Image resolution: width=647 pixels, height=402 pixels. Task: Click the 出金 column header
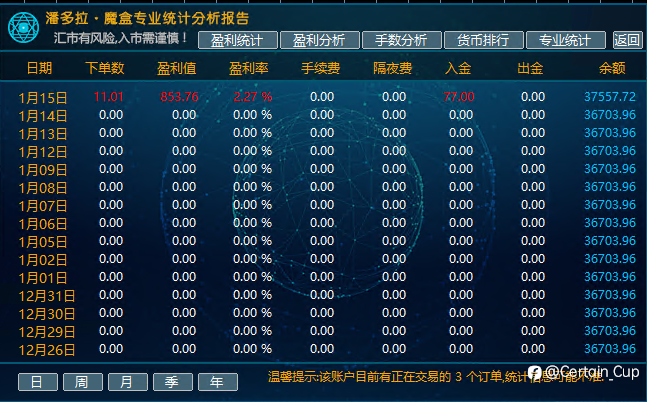(530, 68)
